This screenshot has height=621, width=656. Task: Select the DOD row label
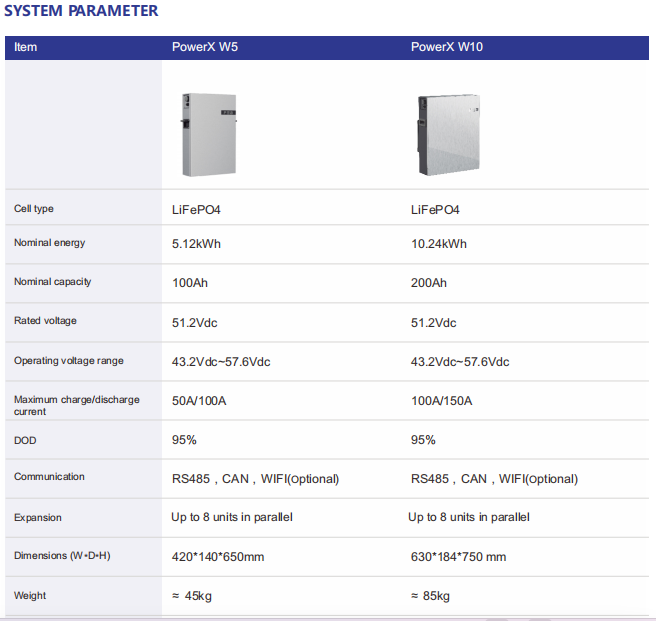(25, 440)
